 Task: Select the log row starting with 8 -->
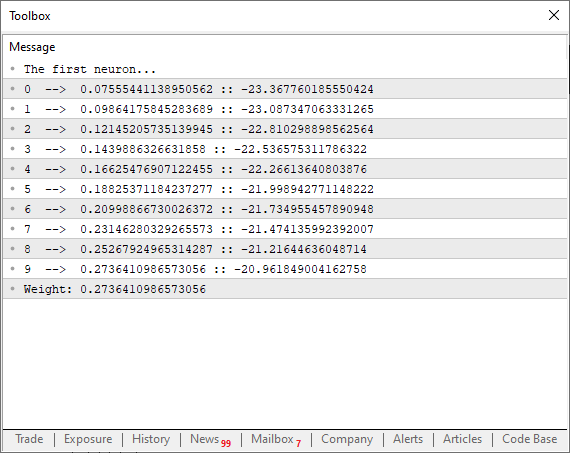tap(285, 249)
